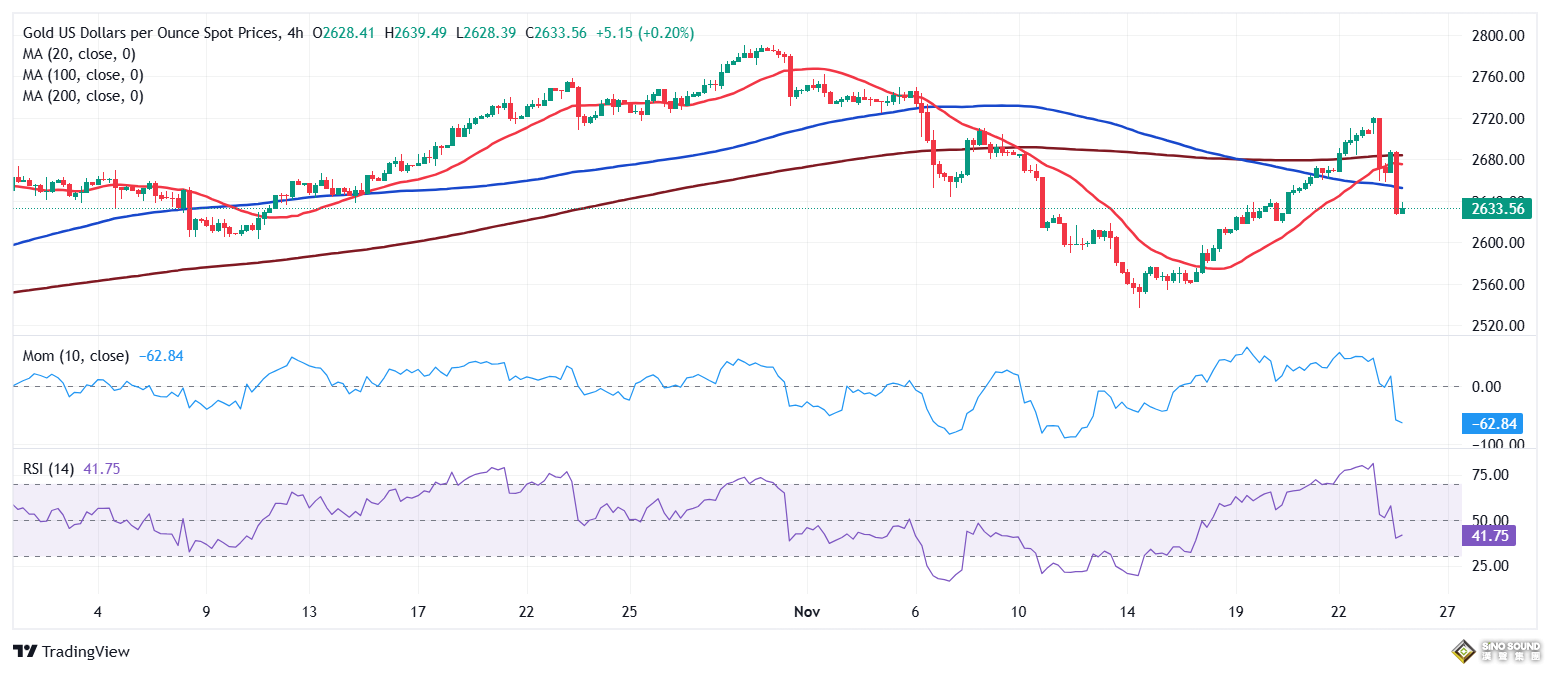The height and width of the screenshot is (673, 1550).
Task: Click the RSI value tag 41.75
Action: [1490, 536]
